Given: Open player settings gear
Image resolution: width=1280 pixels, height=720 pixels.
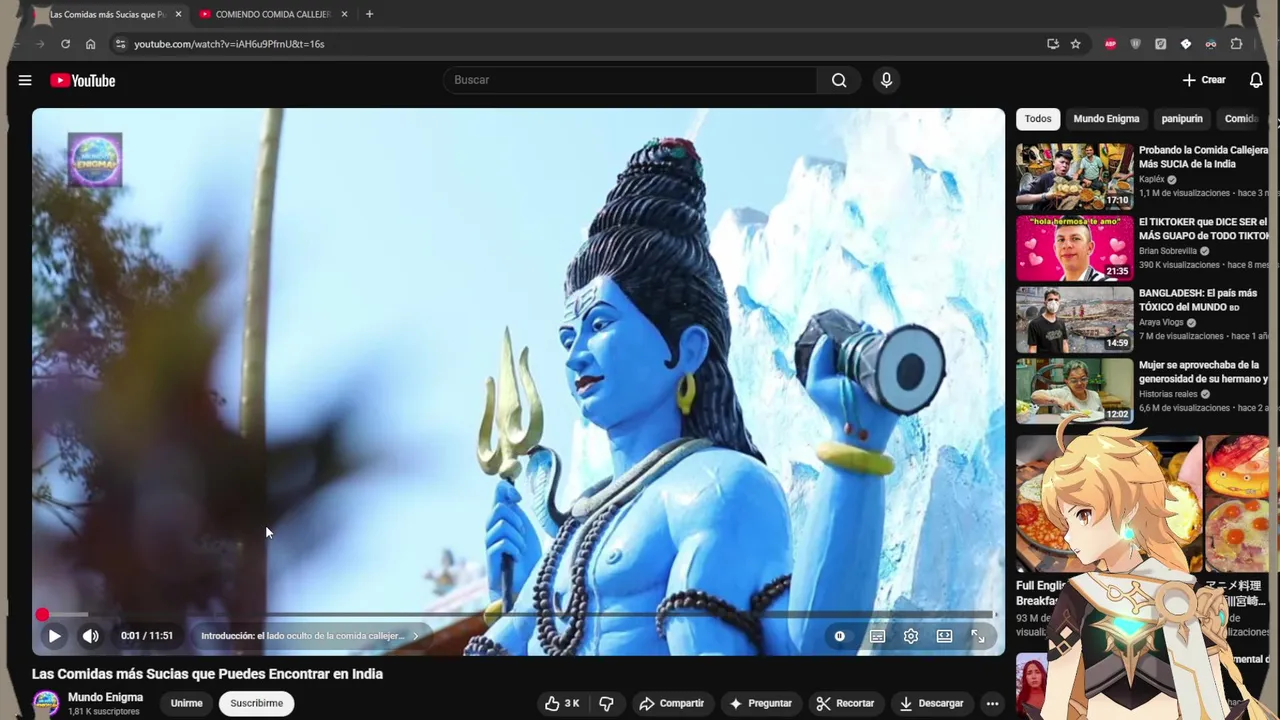Looking at the screenshot, I should pyautogui.click(x=911, y=636).
